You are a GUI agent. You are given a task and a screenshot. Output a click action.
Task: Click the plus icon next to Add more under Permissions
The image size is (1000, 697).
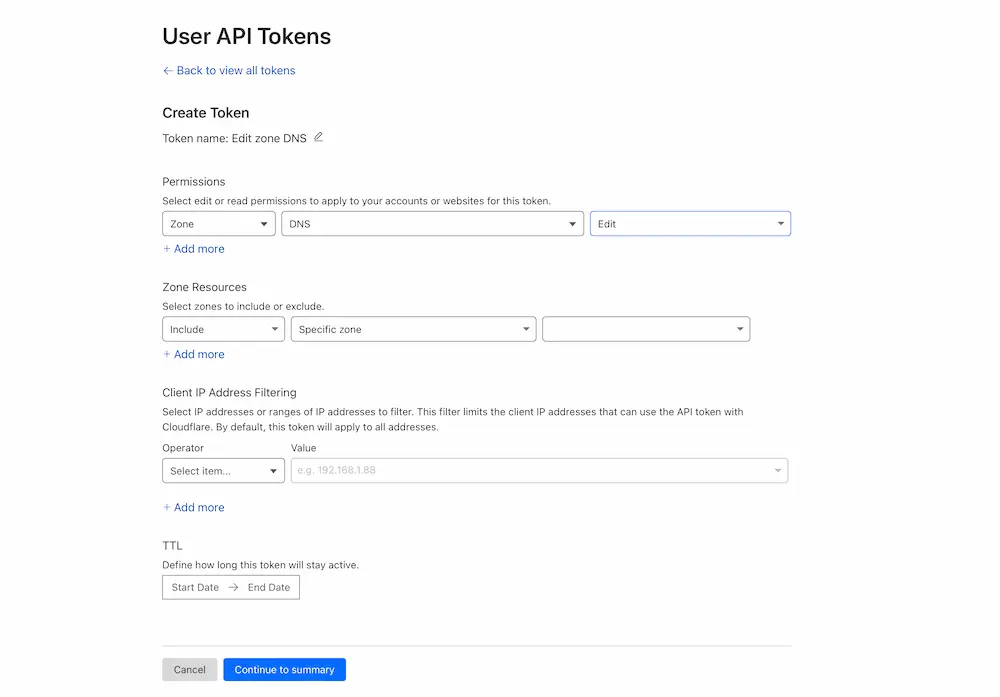(166, 248)
